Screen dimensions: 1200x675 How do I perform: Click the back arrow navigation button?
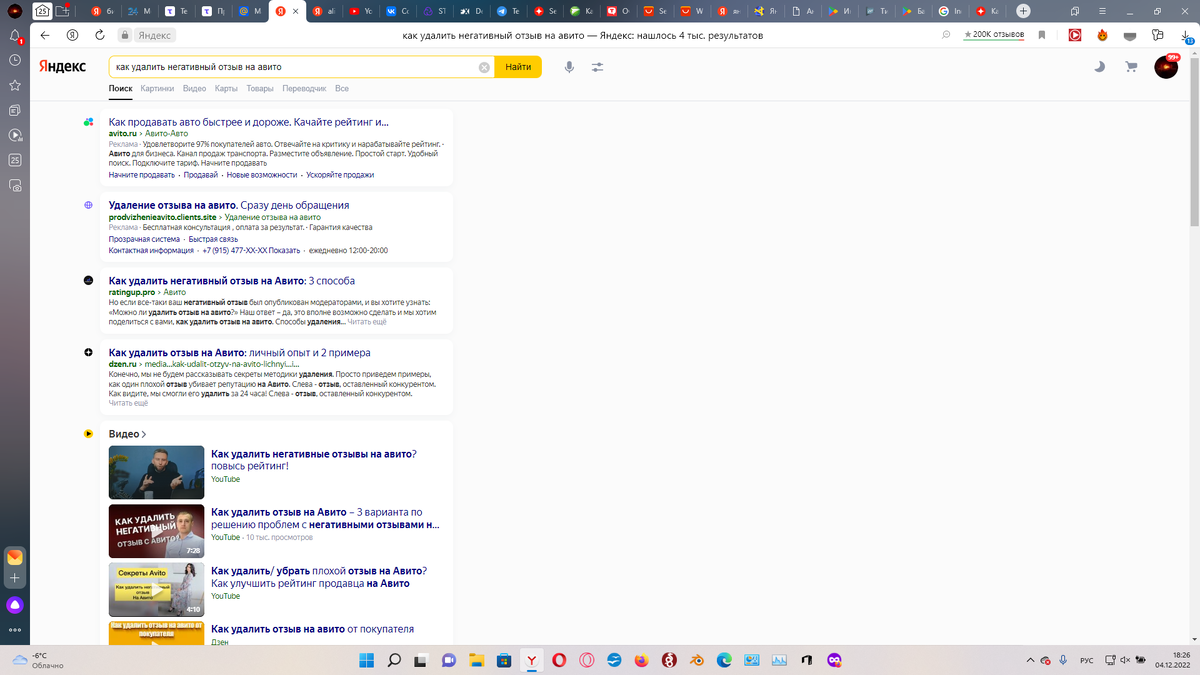(45, 35)
